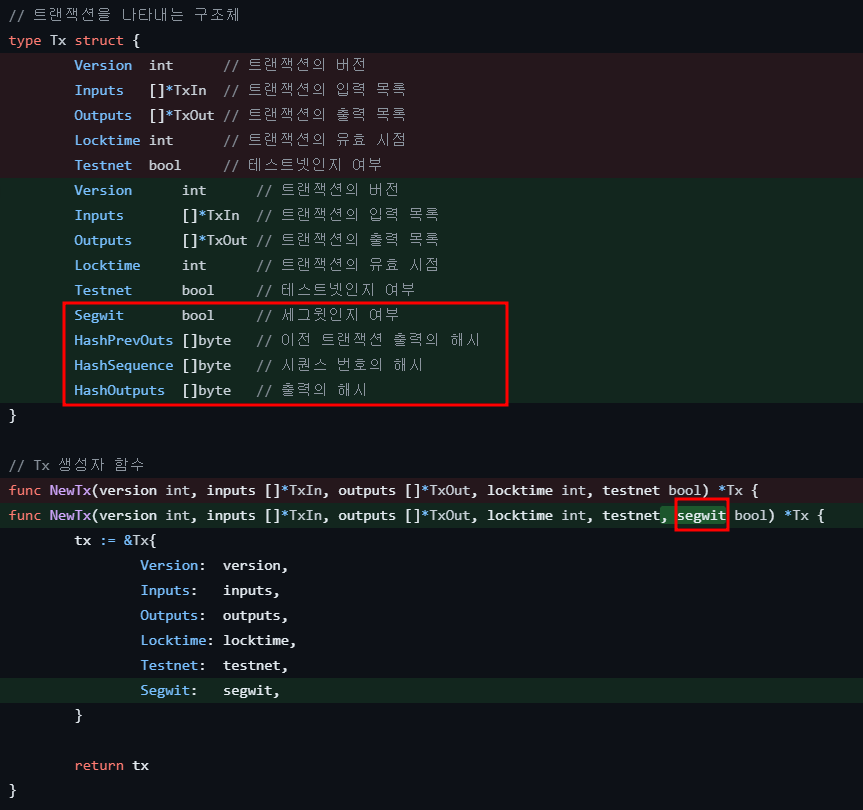
Task: Click the 'Inputs:' key in the Tx literal
Action: (x=169, y=590)
